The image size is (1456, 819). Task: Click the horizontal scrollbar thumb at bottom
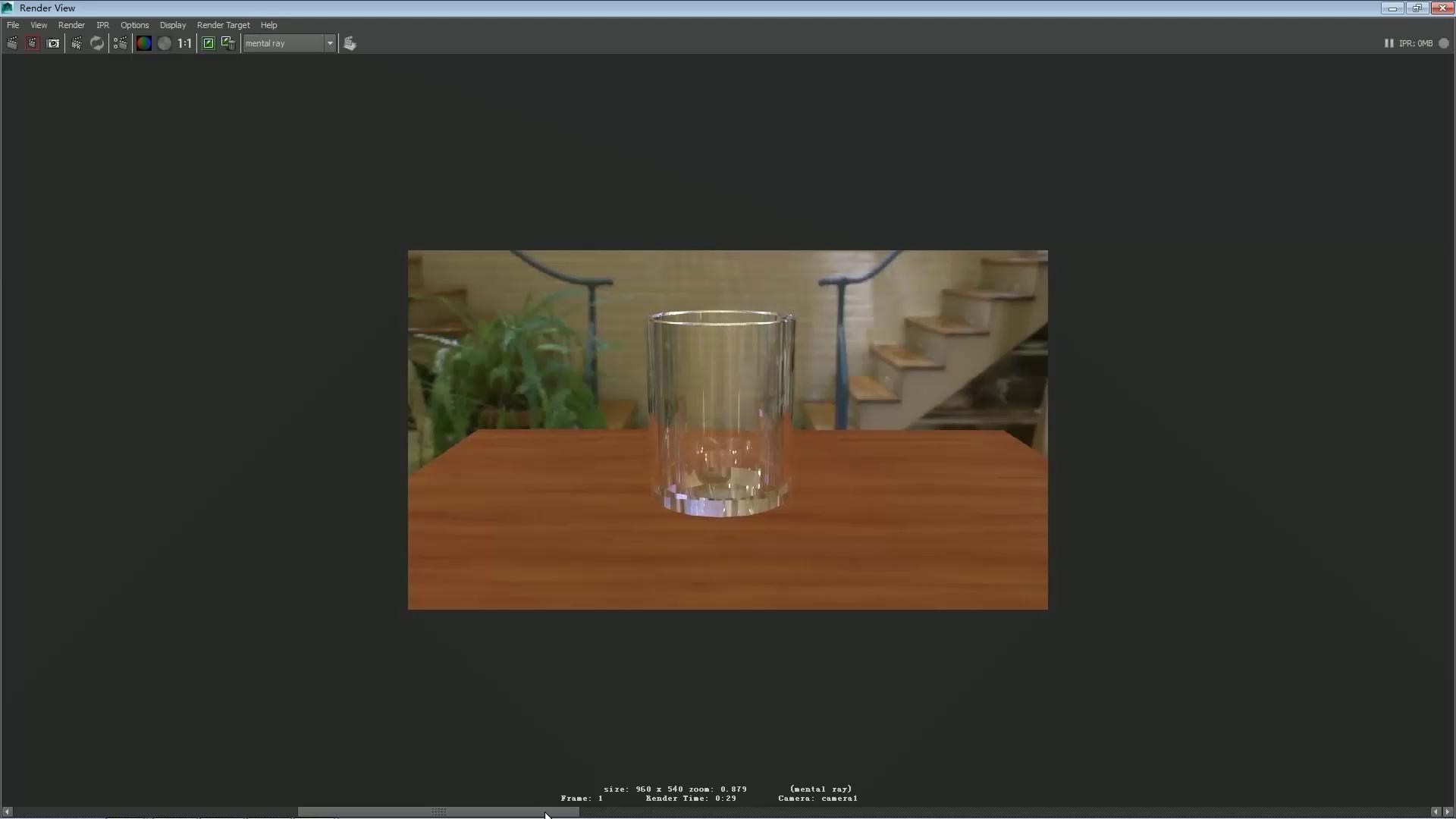click(x=438, y=811)
